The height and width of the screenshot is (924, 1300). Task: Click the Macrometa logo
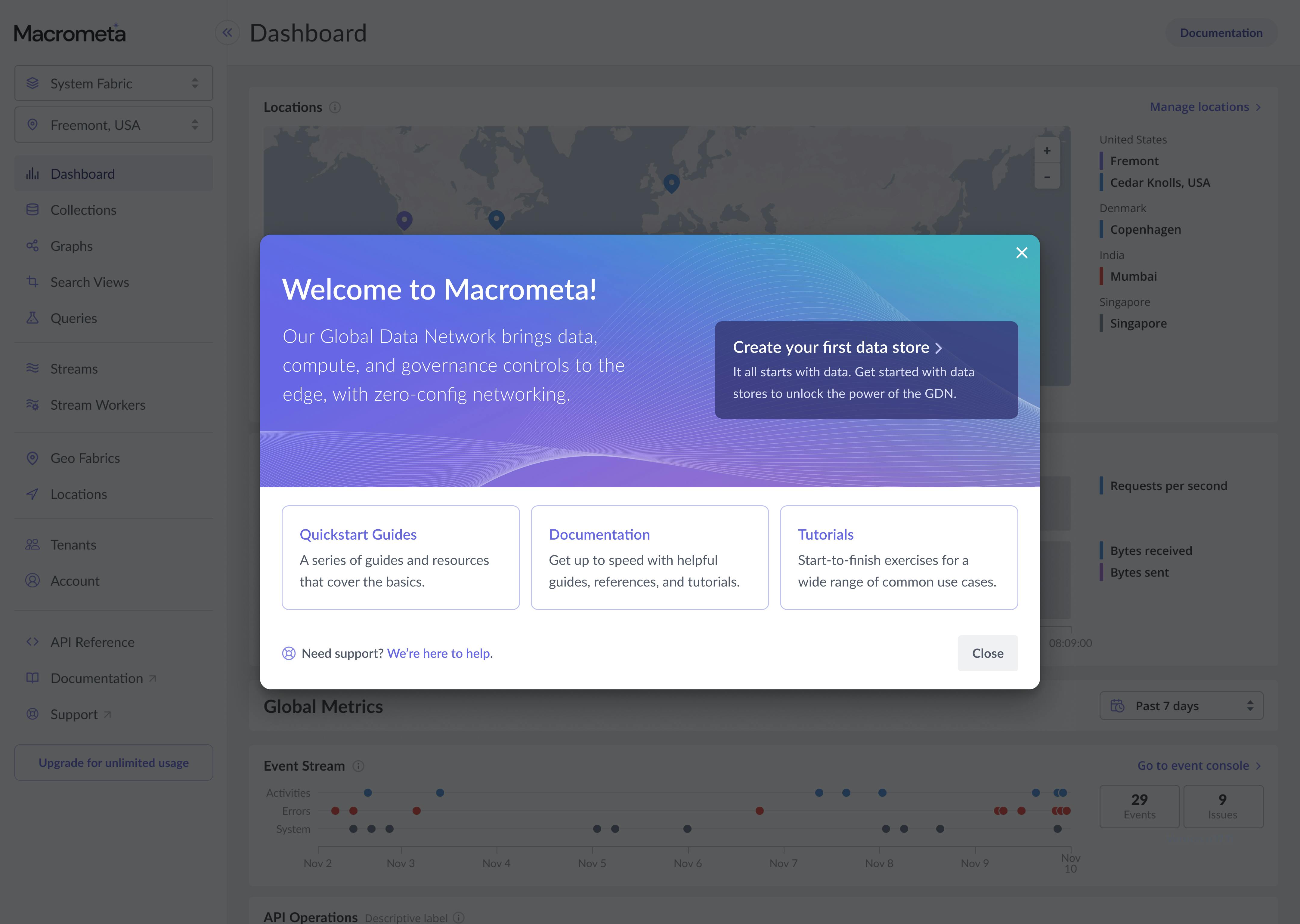(x=70, y=33)
